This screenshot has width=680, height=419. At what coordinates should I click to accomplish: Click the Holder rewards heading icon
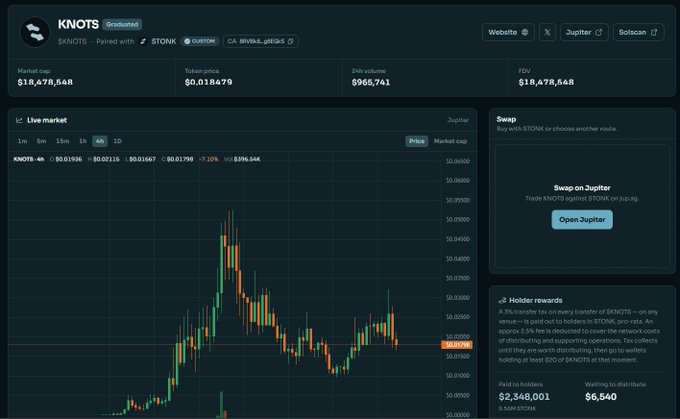coord(502,300)
